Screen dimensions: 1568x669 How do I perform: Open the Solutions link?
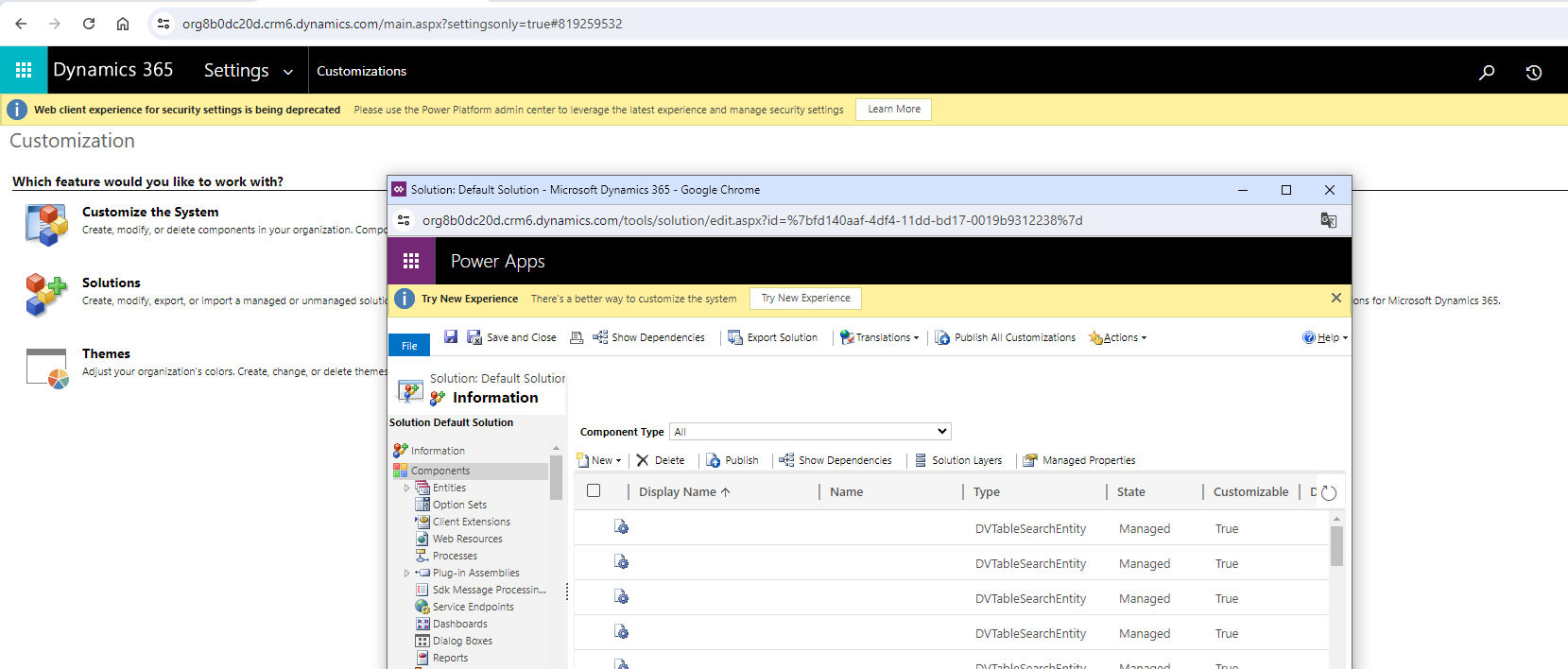pos(112,283)
